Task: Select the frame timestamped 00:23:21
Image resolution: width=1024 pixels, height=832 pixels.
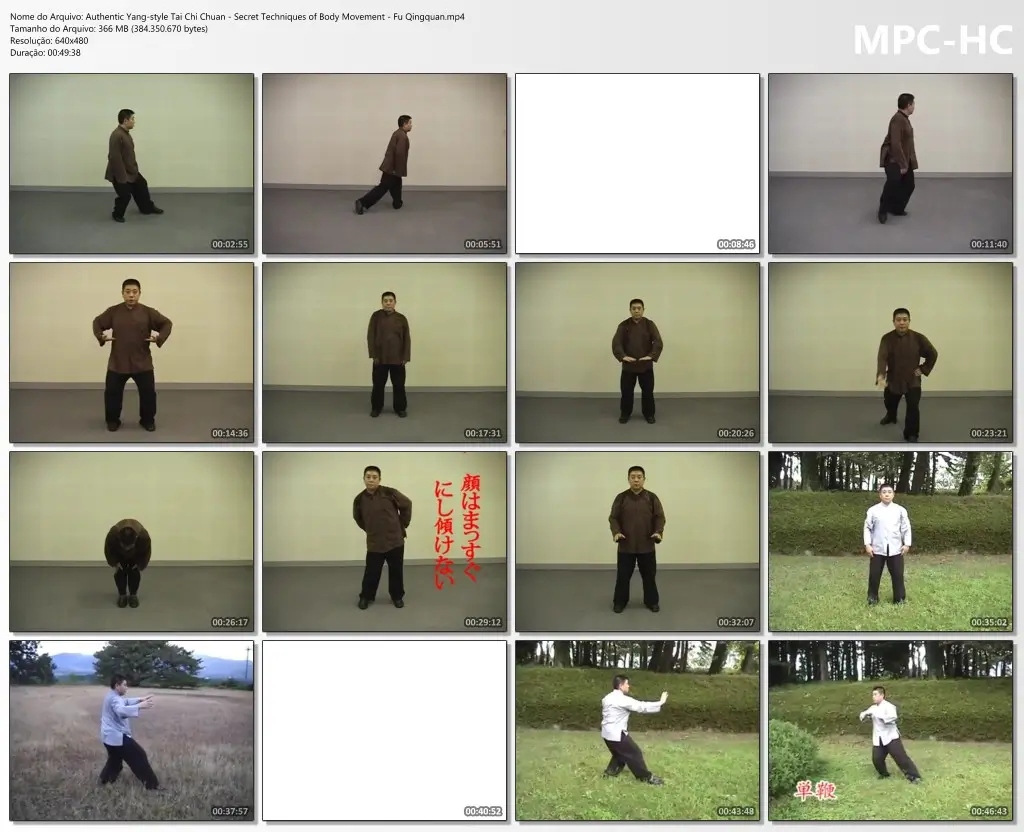Action: (890, 353)
